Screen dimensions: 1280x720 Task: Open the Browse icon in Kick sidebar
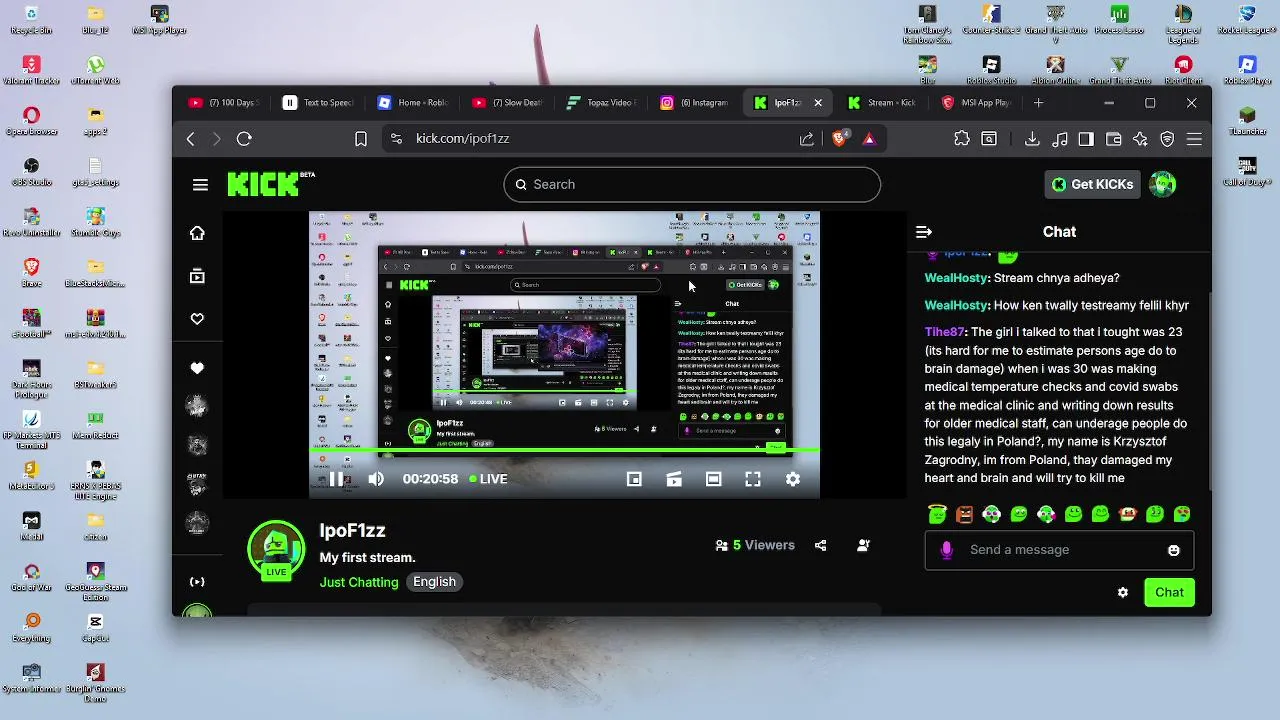(197, 276)
